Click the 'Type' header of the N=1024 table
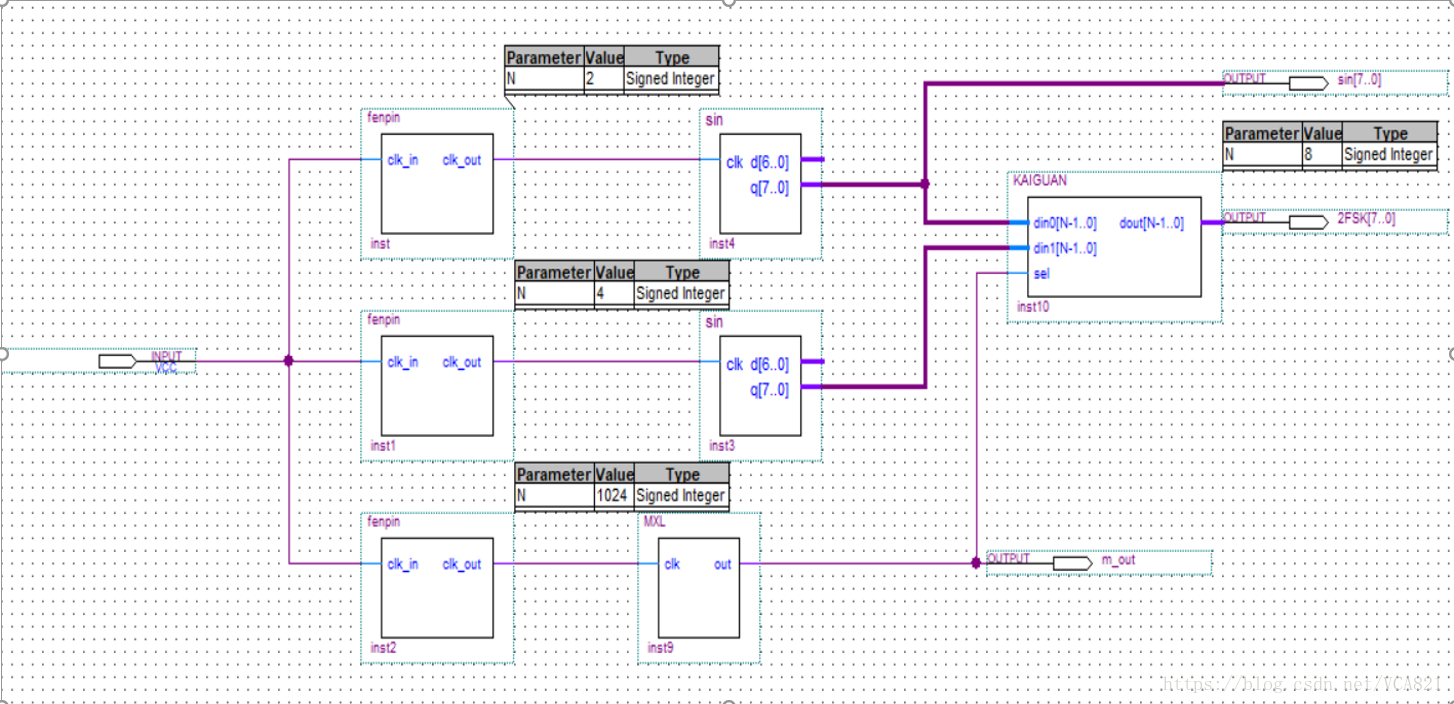Image resolution: width=1454 pixels, height=704 pixels. (x=682, y=474)
